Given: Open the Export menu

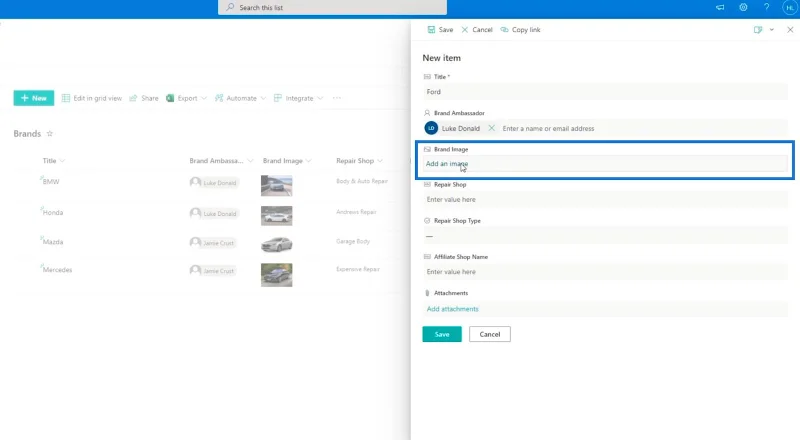Looking at the screenshot, I should pos(186,98).
